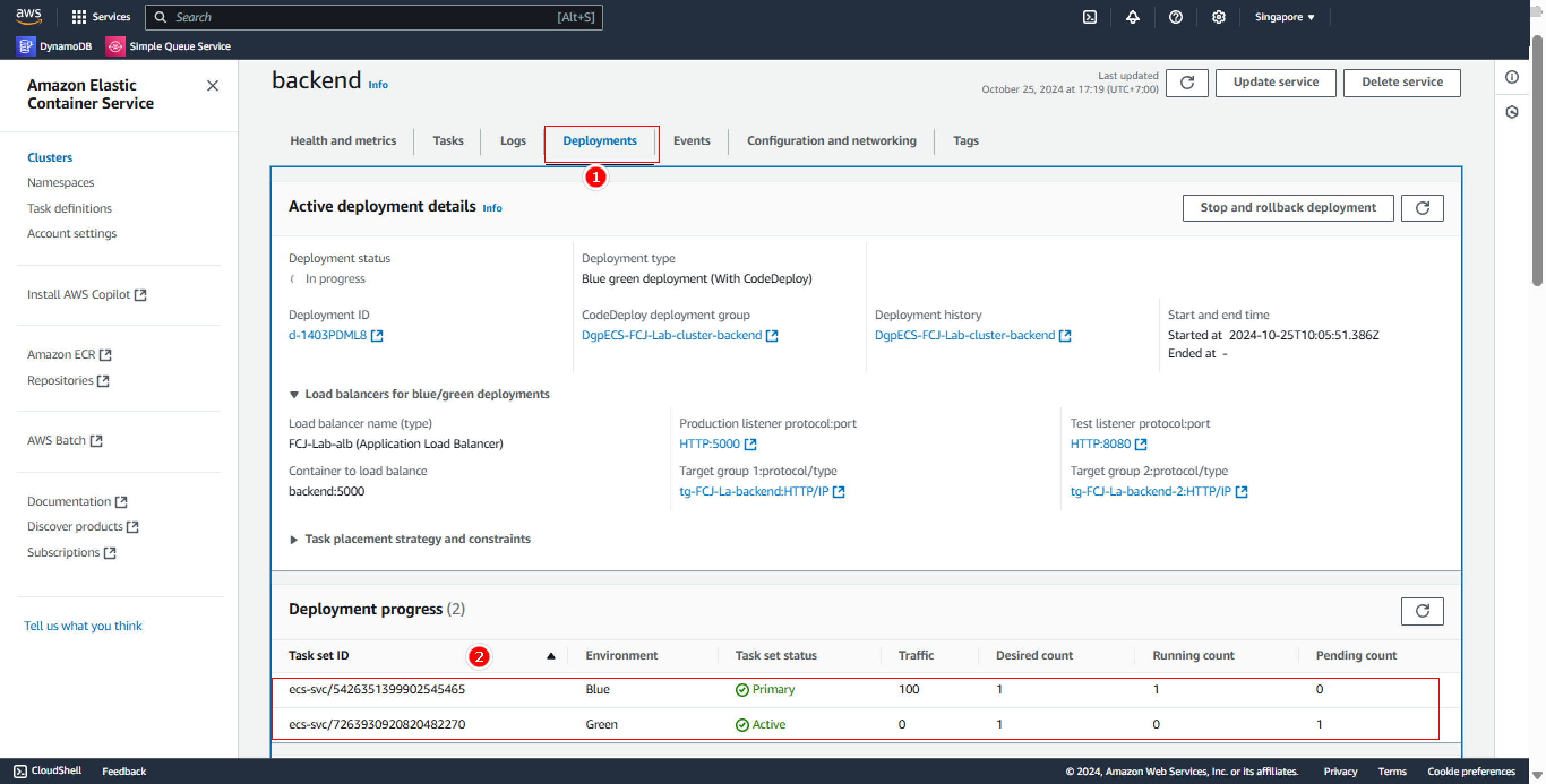Switch to the Logs tab

[x=513, y=140]
